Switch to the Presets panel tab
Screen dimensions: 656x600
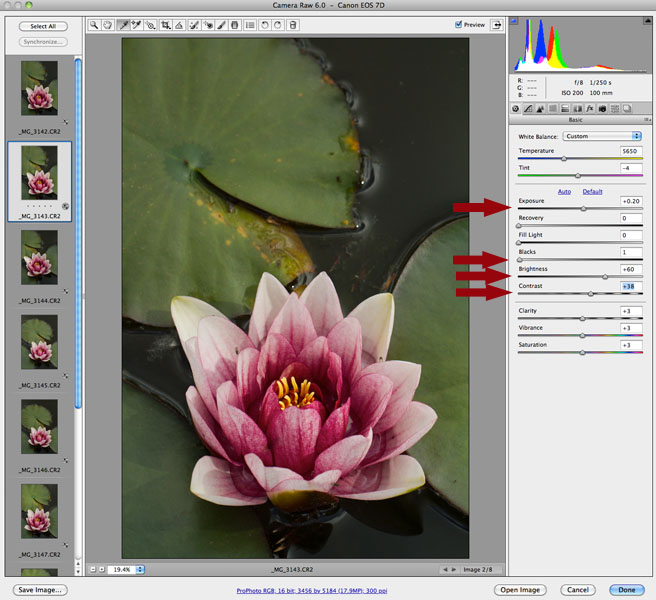tap(615, 109)
